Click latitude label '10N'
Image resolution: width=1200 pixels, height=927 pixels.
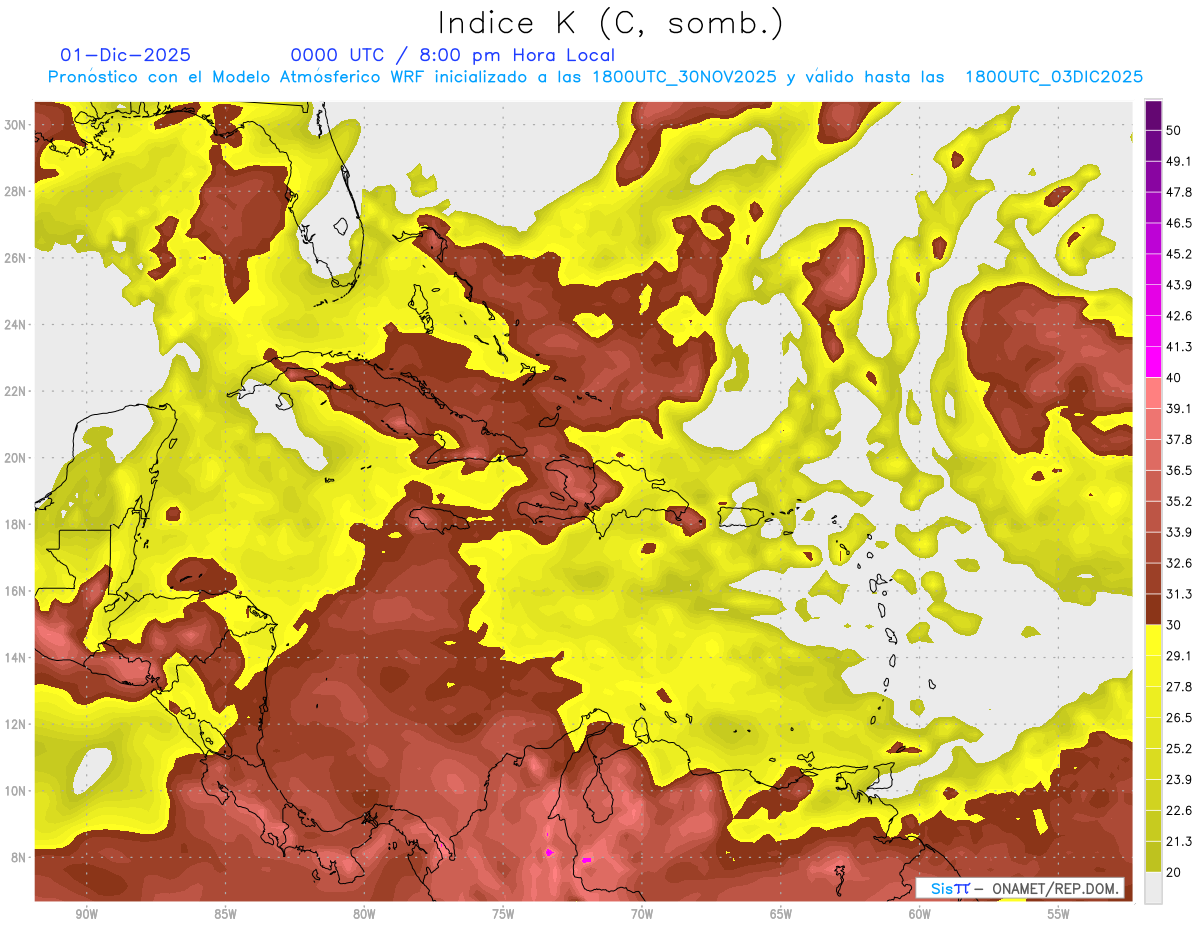tap(17, 791)
